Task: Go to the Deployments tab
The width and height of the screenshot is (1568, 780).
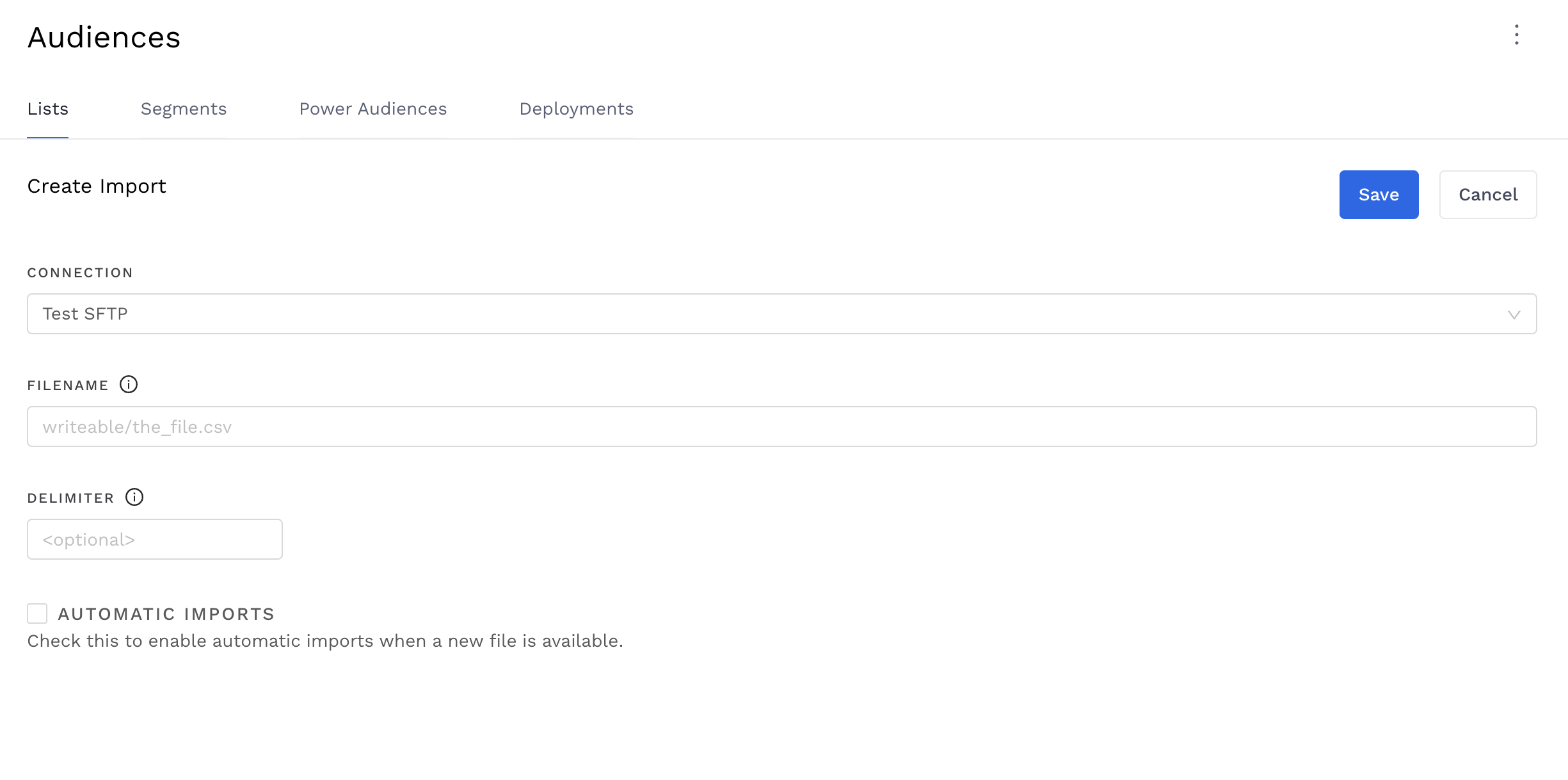Action: pos(576,109)
